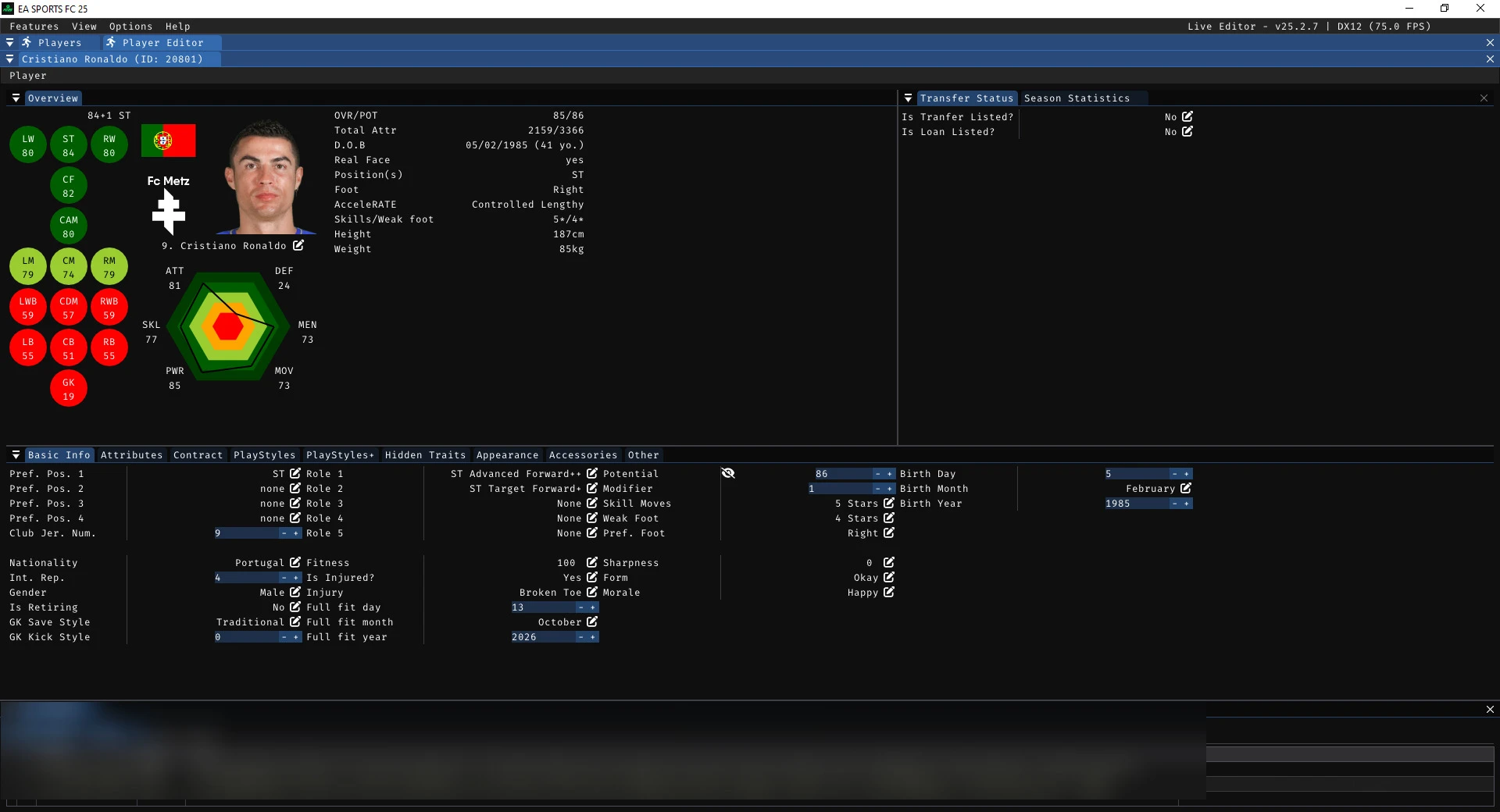Toggle the Is Loan Listed setting
This screenshot has width=1500, height=812.
point(1187,132)
